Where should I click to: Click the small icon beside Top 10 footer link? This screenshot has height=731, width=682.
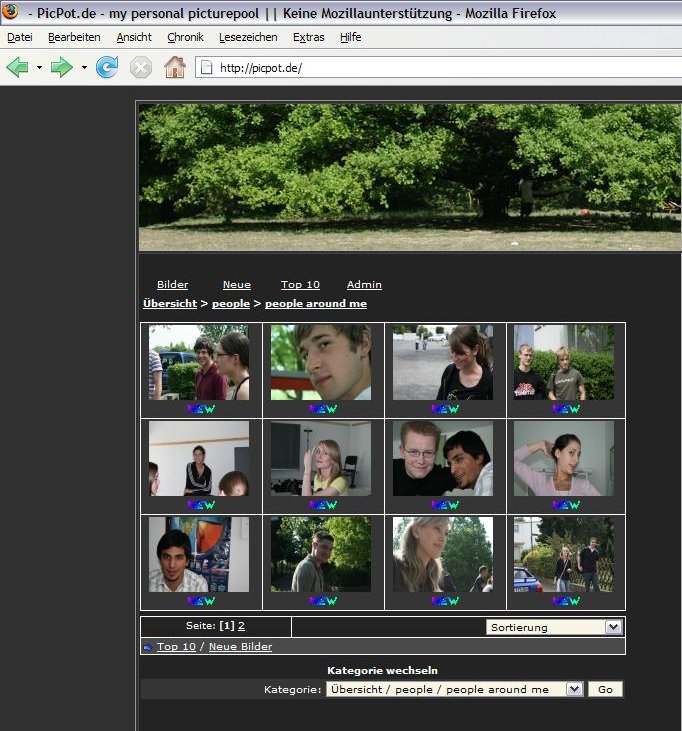148,647
